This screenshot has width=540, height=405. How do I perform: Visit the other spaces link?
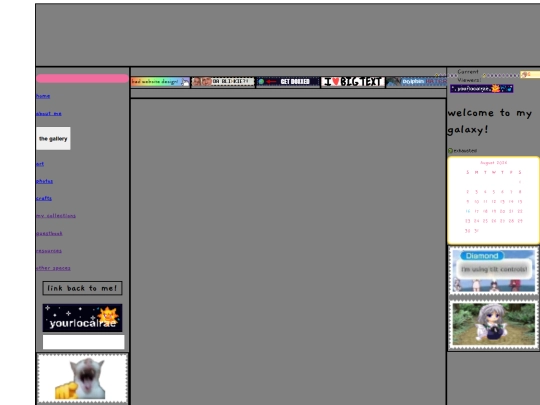(53, 268)
